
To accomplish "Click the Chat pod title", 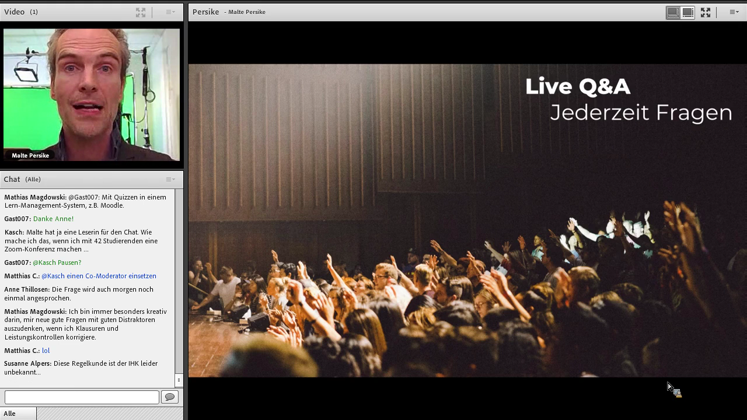I will 12,179.
